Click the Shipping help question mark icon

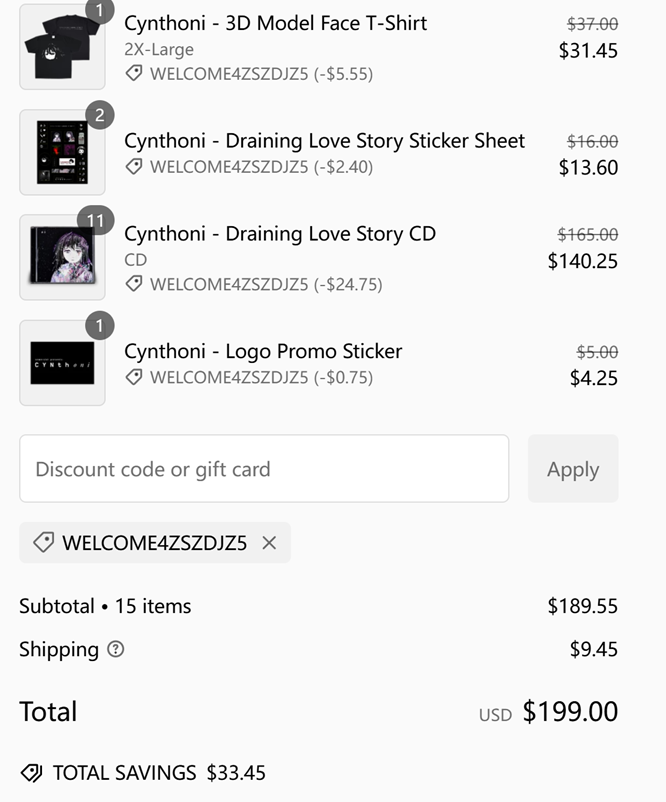coord(116,650)
